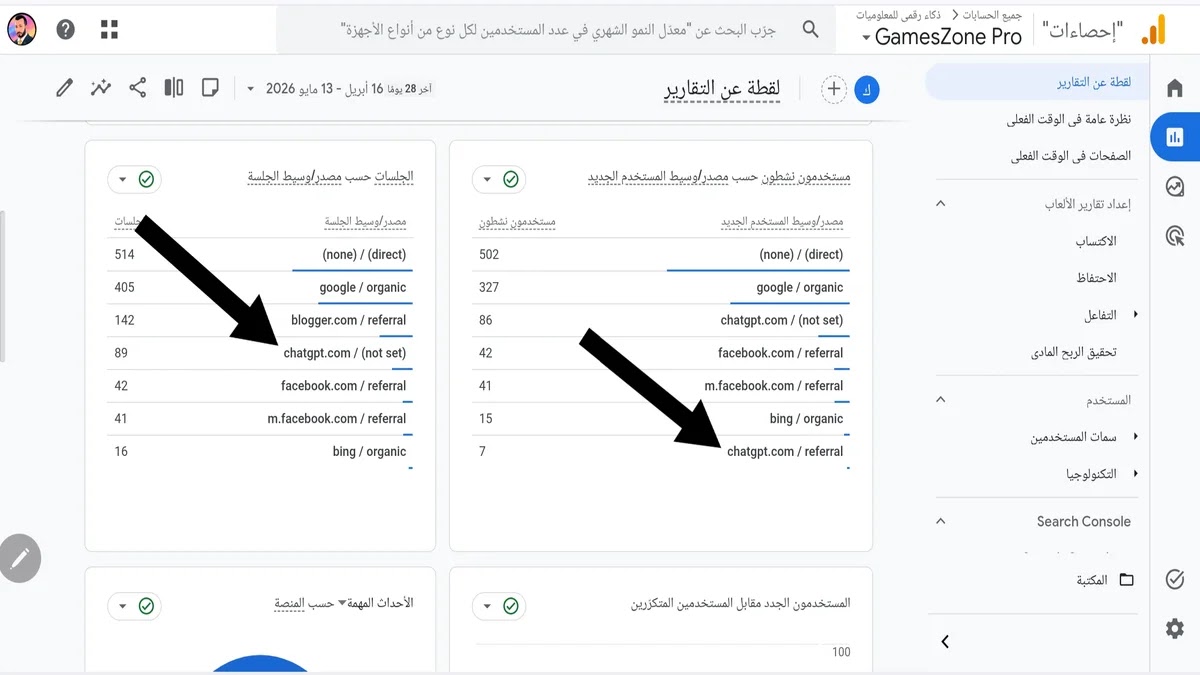Click the compare columns icon
The height and width of the screenshot is (675, 1200).
[174, 88]
